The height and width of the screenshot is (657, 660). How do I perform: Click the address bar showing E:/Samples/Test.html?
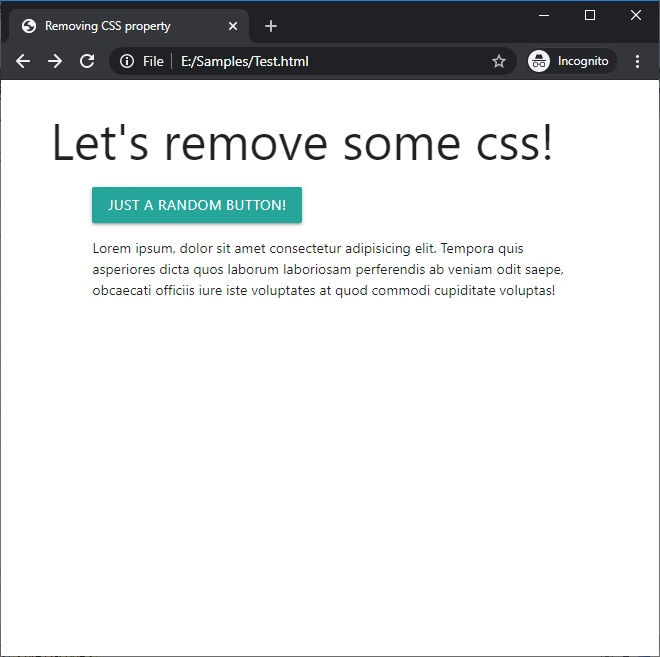click(x=313, y=61)
